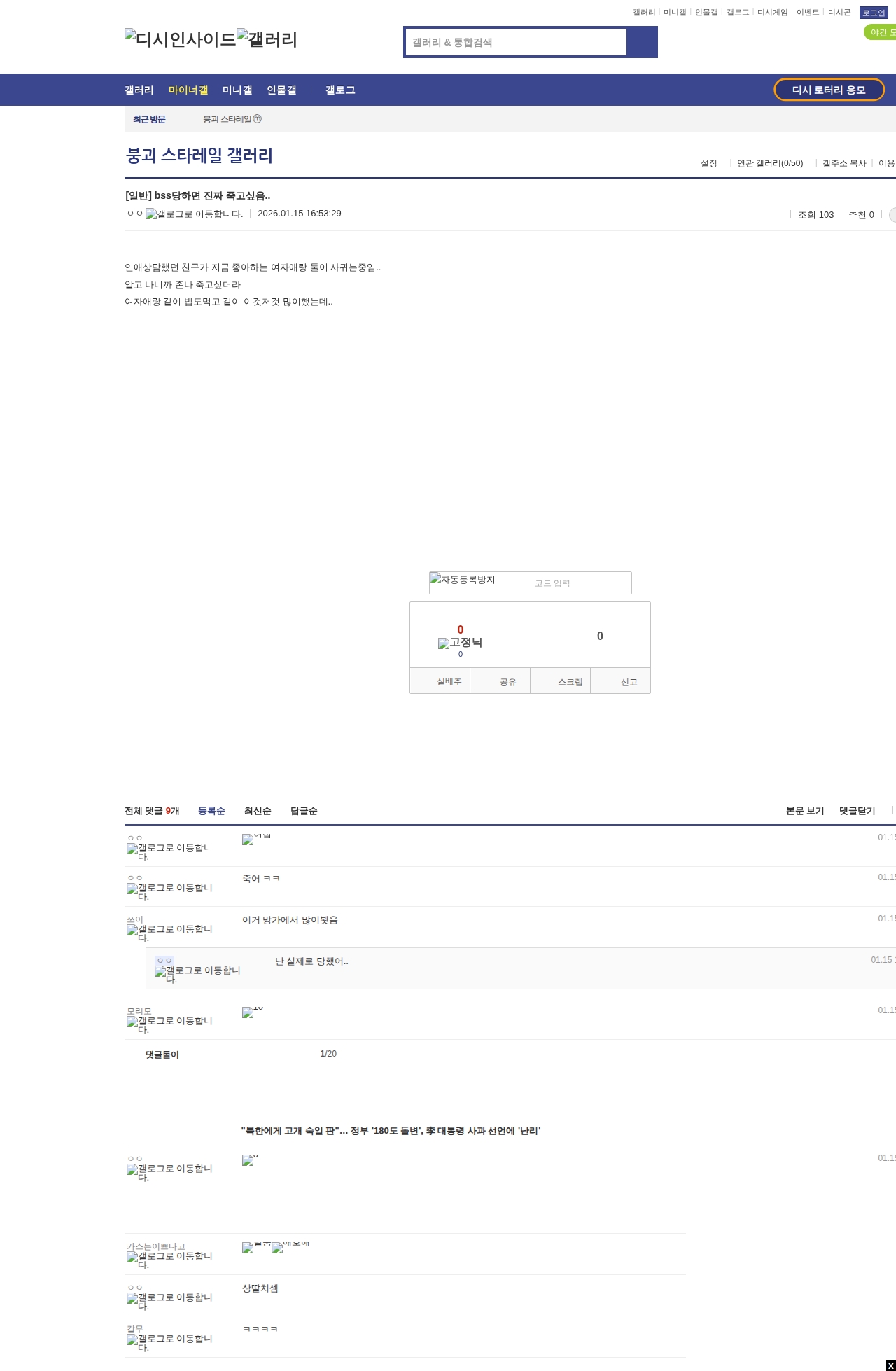The image size is (896, 1371).
Task: Expand 연관 갤러리(0/50) list
Action: (x=770, y=163)
